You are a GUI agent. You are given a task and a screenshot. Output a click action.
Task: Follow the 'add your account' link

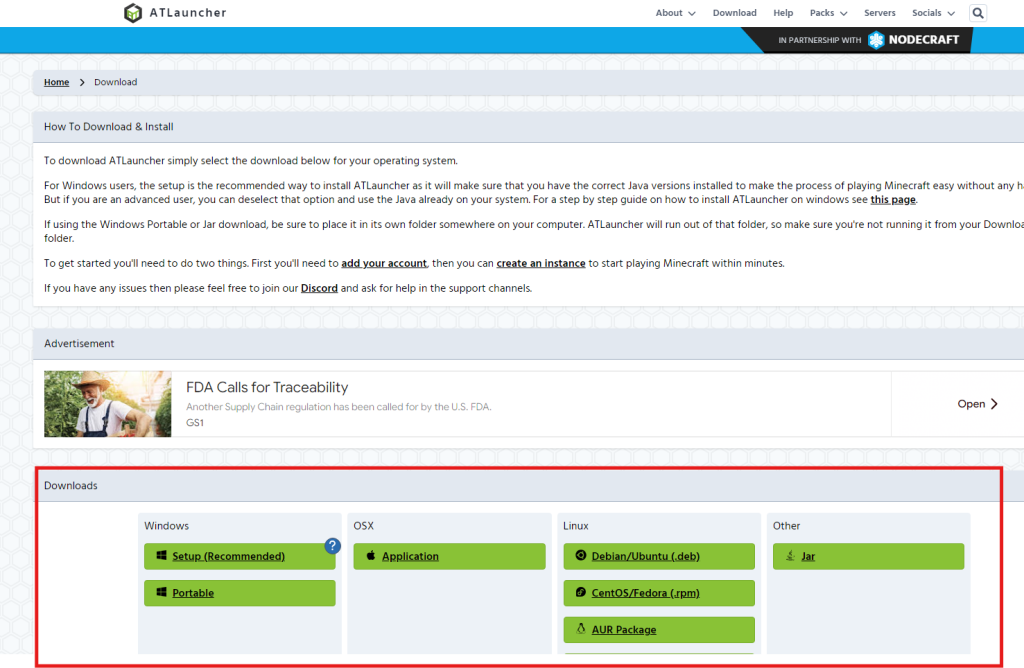pyautogui.click(x=384, y=263)
